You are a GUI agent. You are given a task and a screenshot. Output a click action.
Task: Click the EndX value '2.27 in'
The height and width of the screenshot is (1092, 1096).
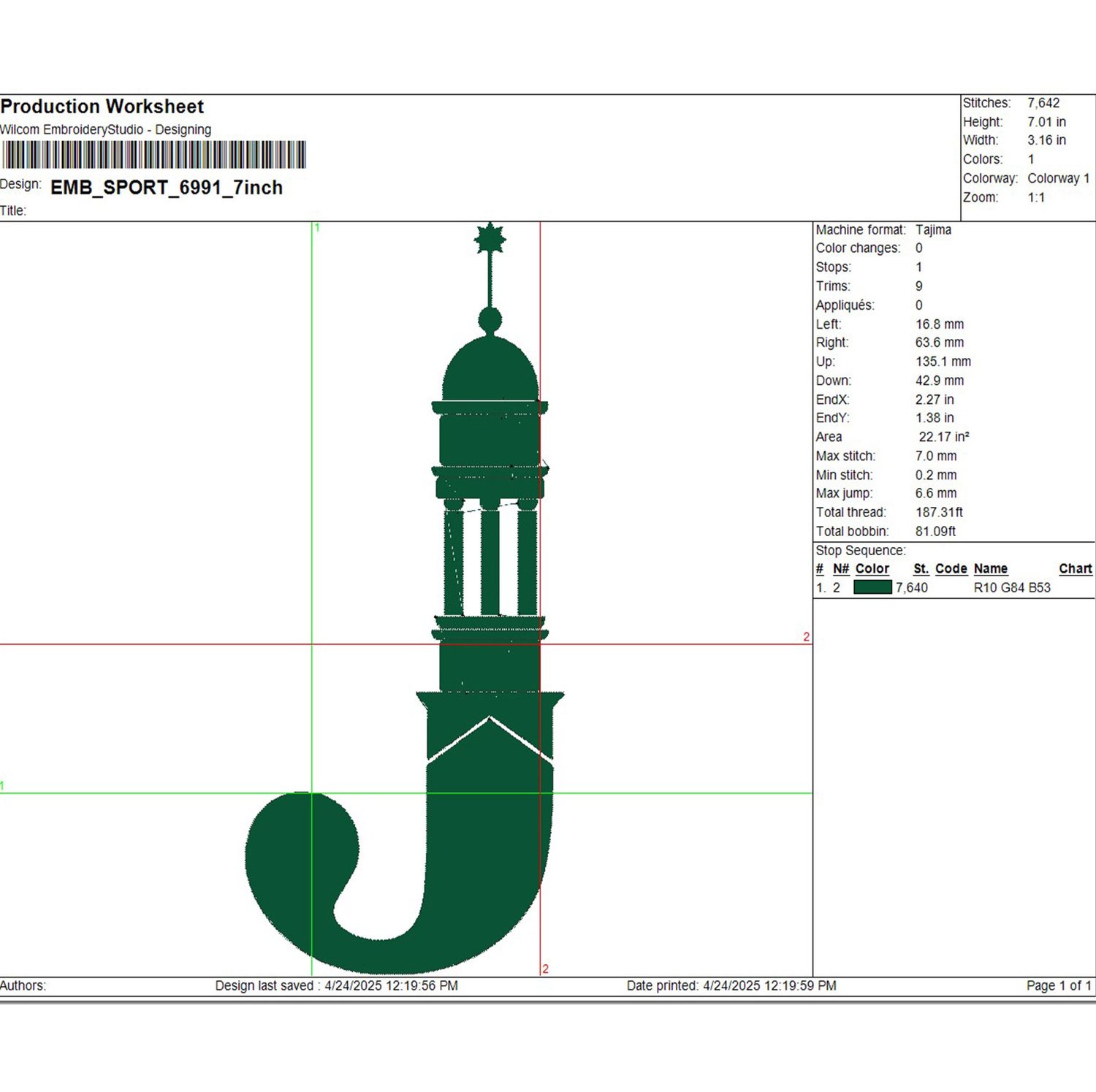click(x=935, y=400)
